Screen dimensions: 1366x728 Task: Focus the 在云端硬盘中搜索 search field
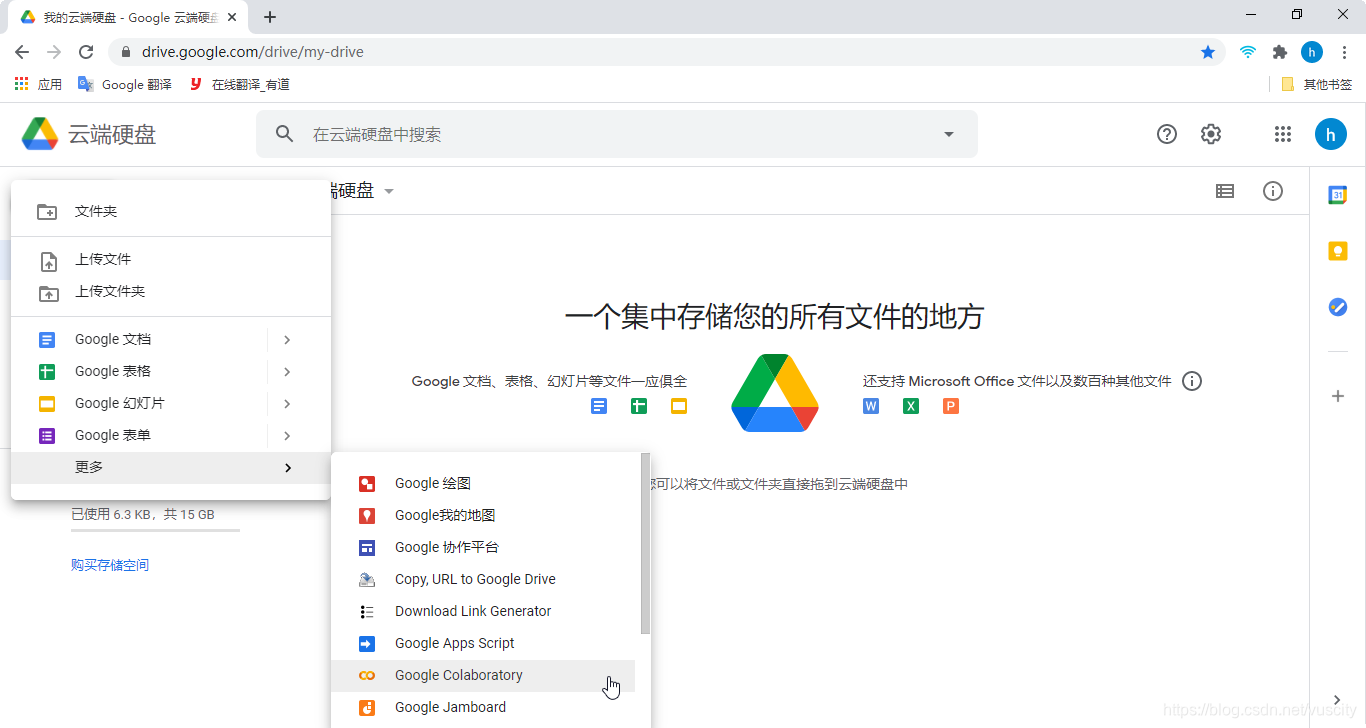tap(617, 134)
